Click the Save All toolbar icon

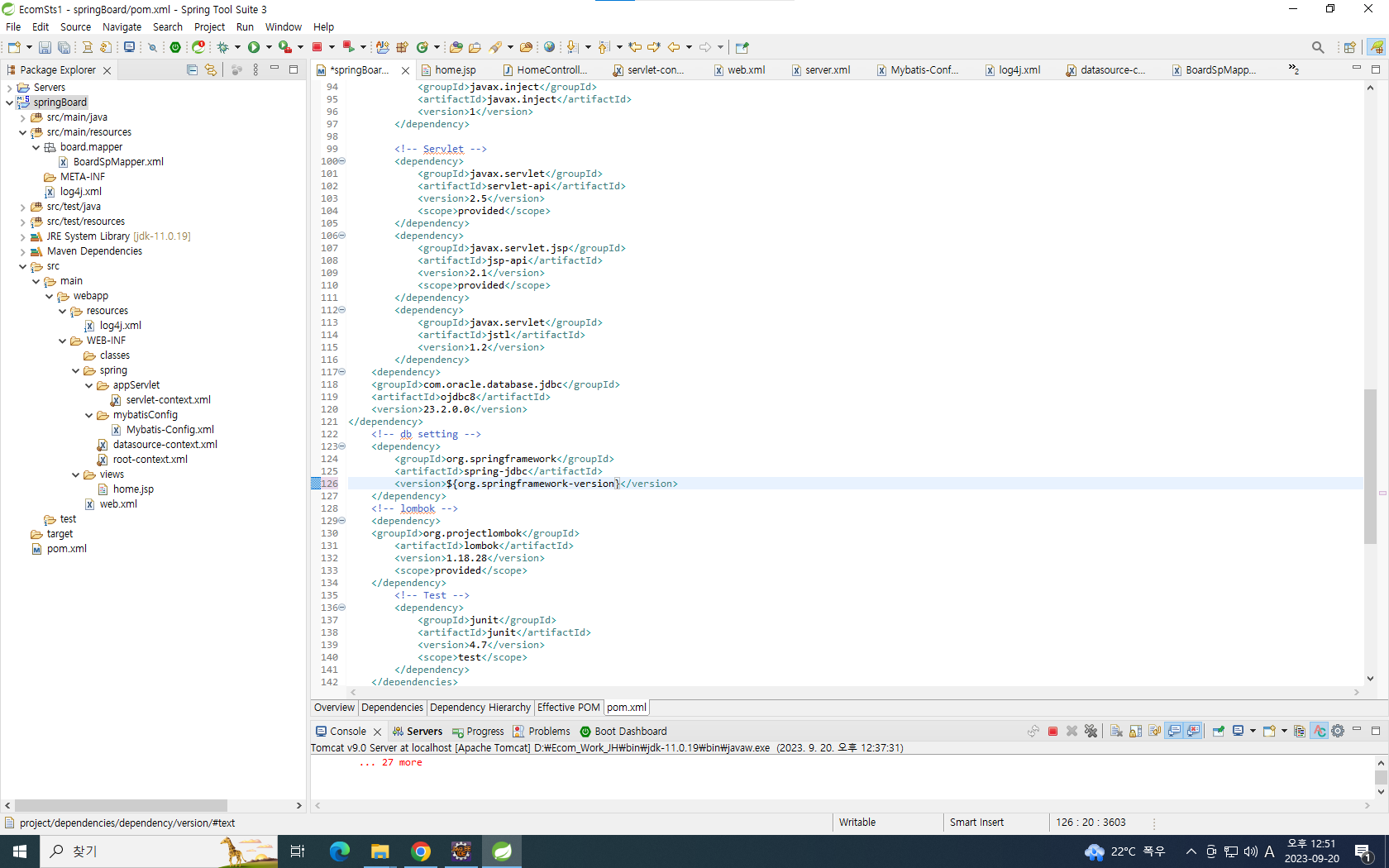[x=64, y=47]
